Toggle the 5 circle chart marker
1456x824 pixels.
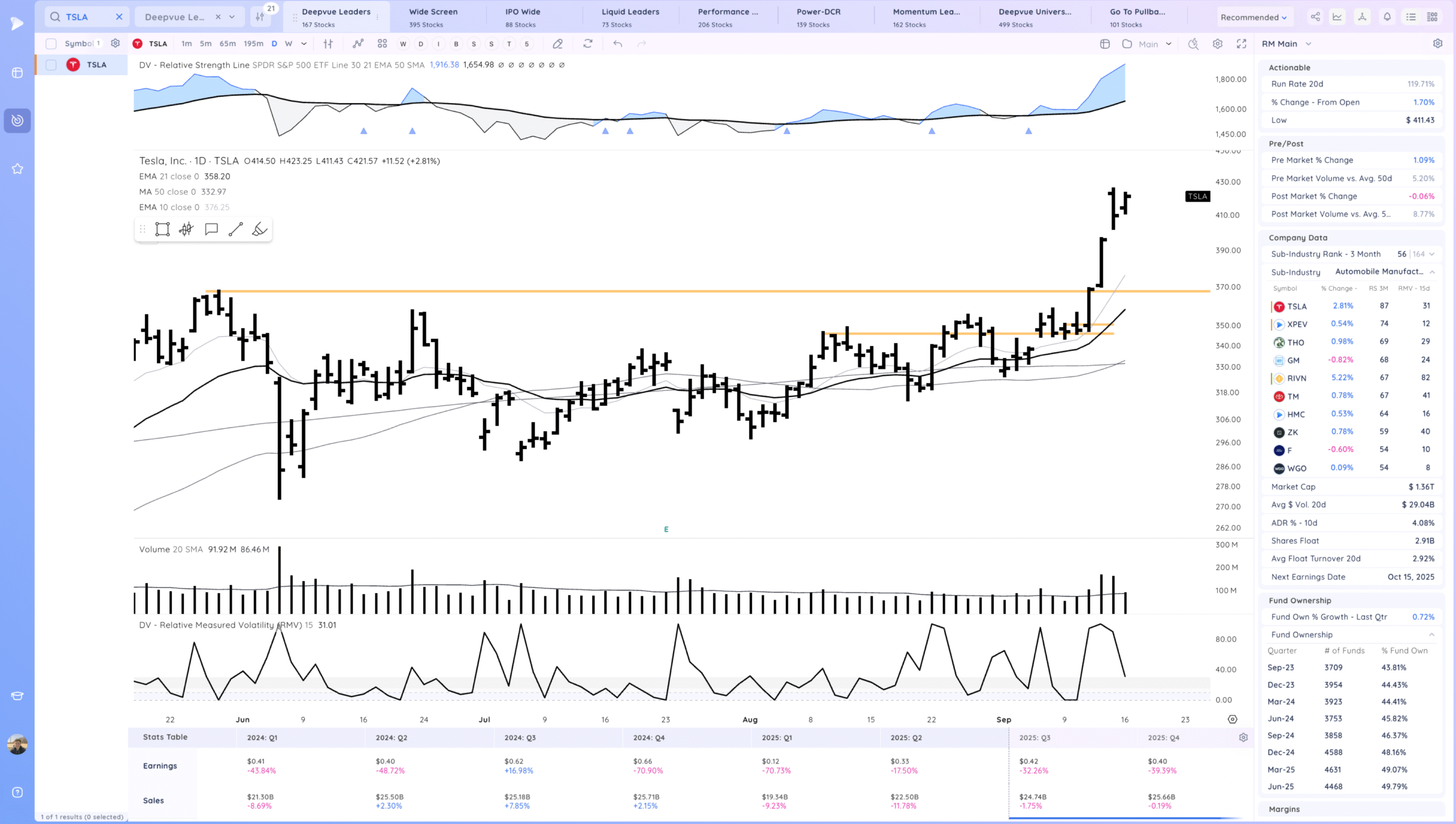pos(527,44)
